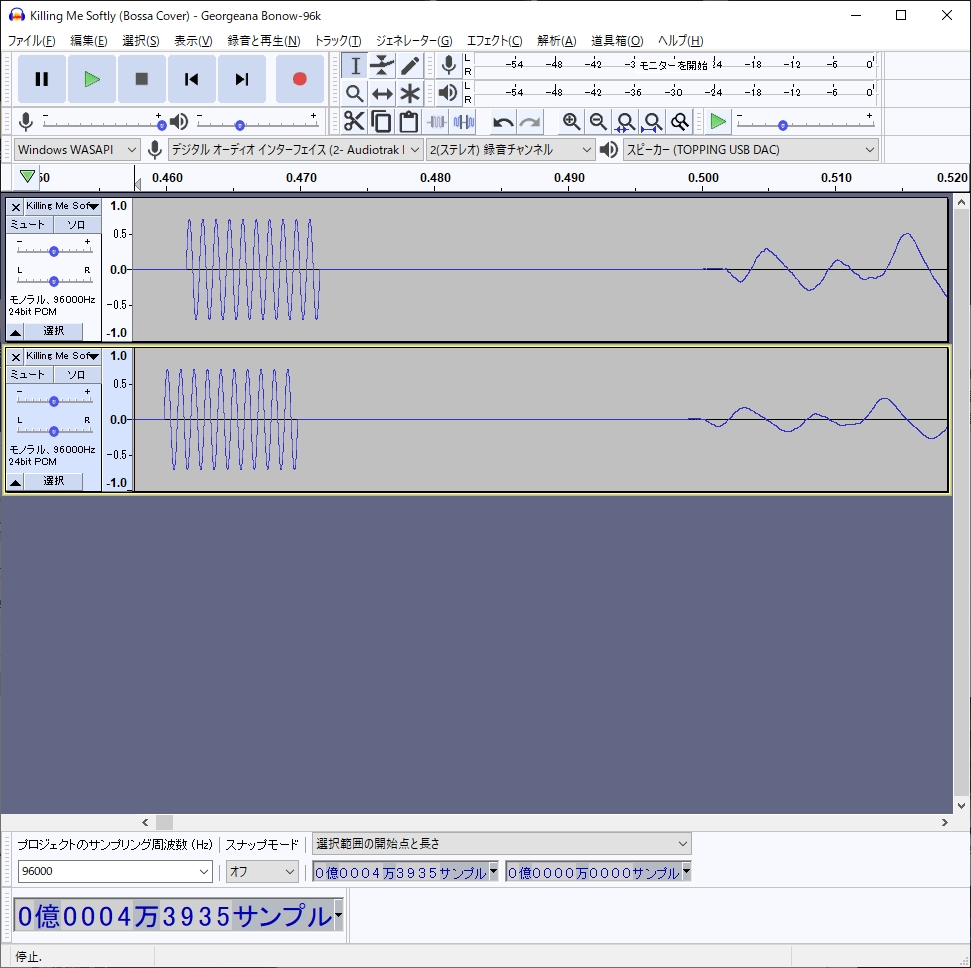971x968 pixels.
Task: Fit project to window width
Action: (653, 121)
